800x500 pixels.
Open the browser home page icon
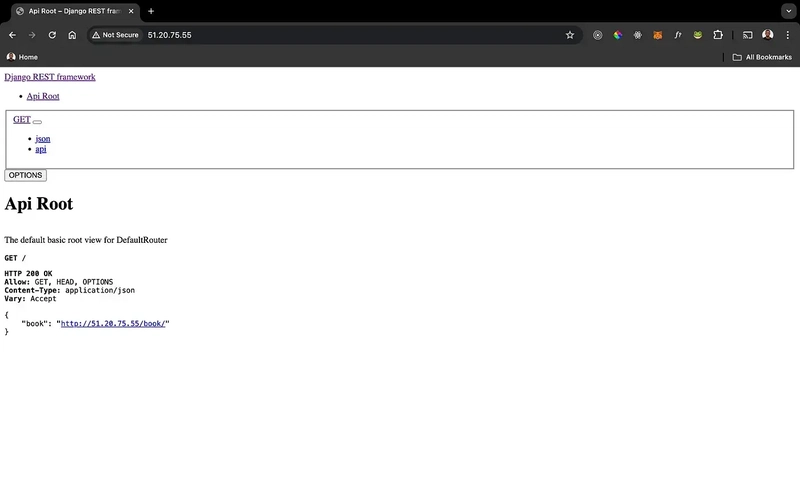tap(72, 35)
